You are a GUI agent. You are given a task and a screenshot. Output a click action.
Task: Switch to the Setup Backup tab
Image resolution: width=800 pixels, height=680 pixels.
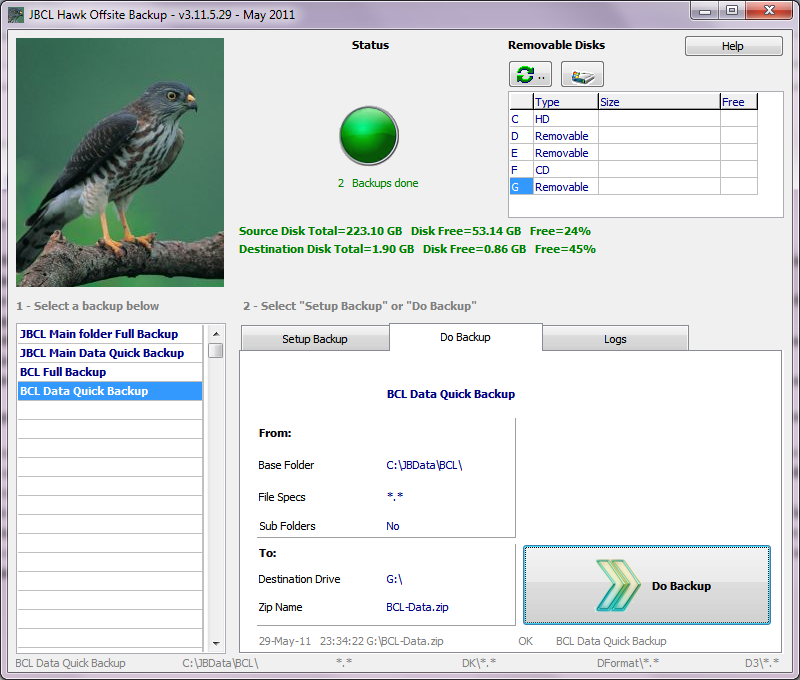(x=314, y=337)
